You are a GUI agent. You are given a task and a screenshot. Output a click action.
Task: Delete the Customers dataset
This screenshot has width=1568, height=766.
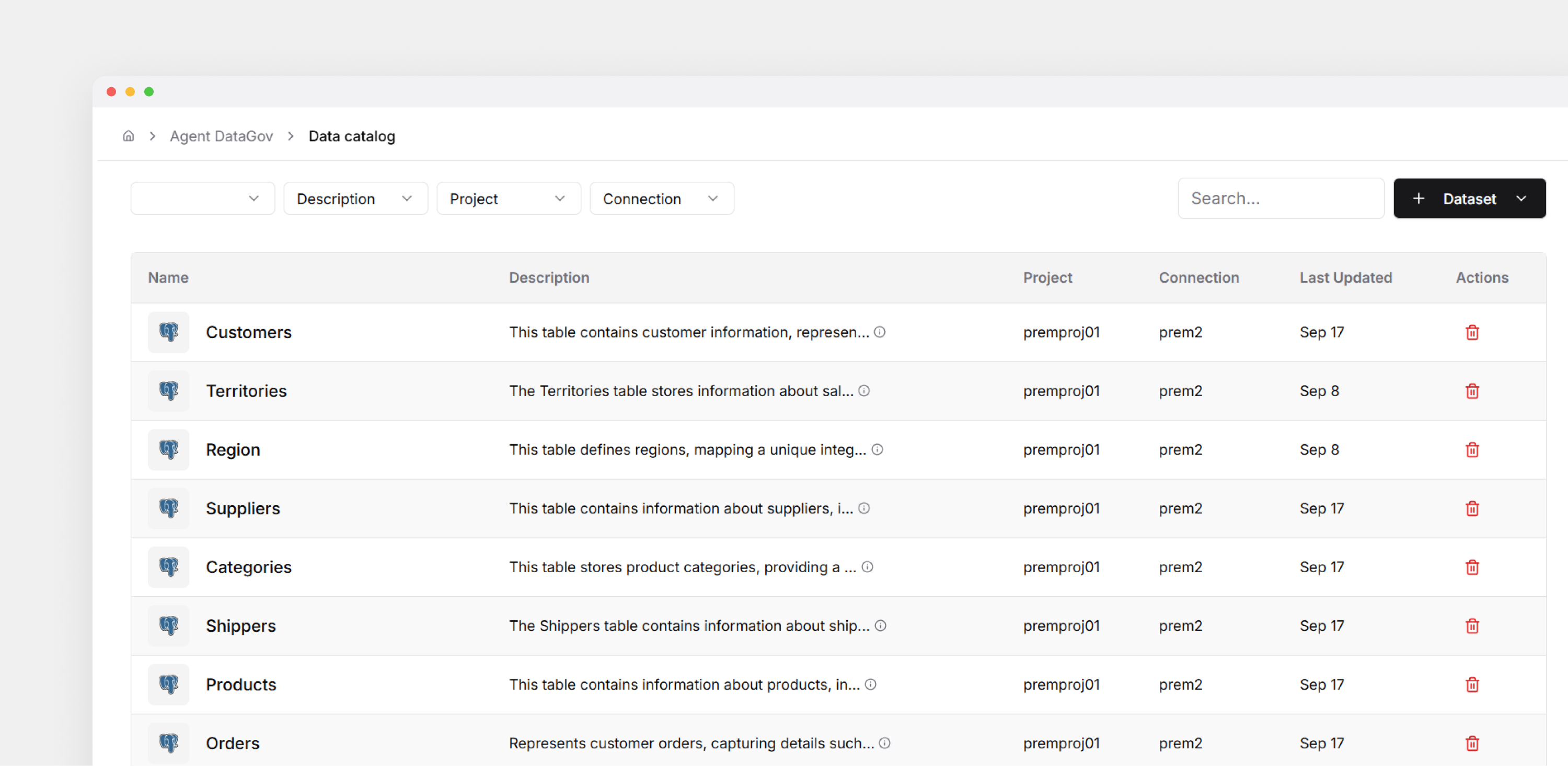(1471, 332)
